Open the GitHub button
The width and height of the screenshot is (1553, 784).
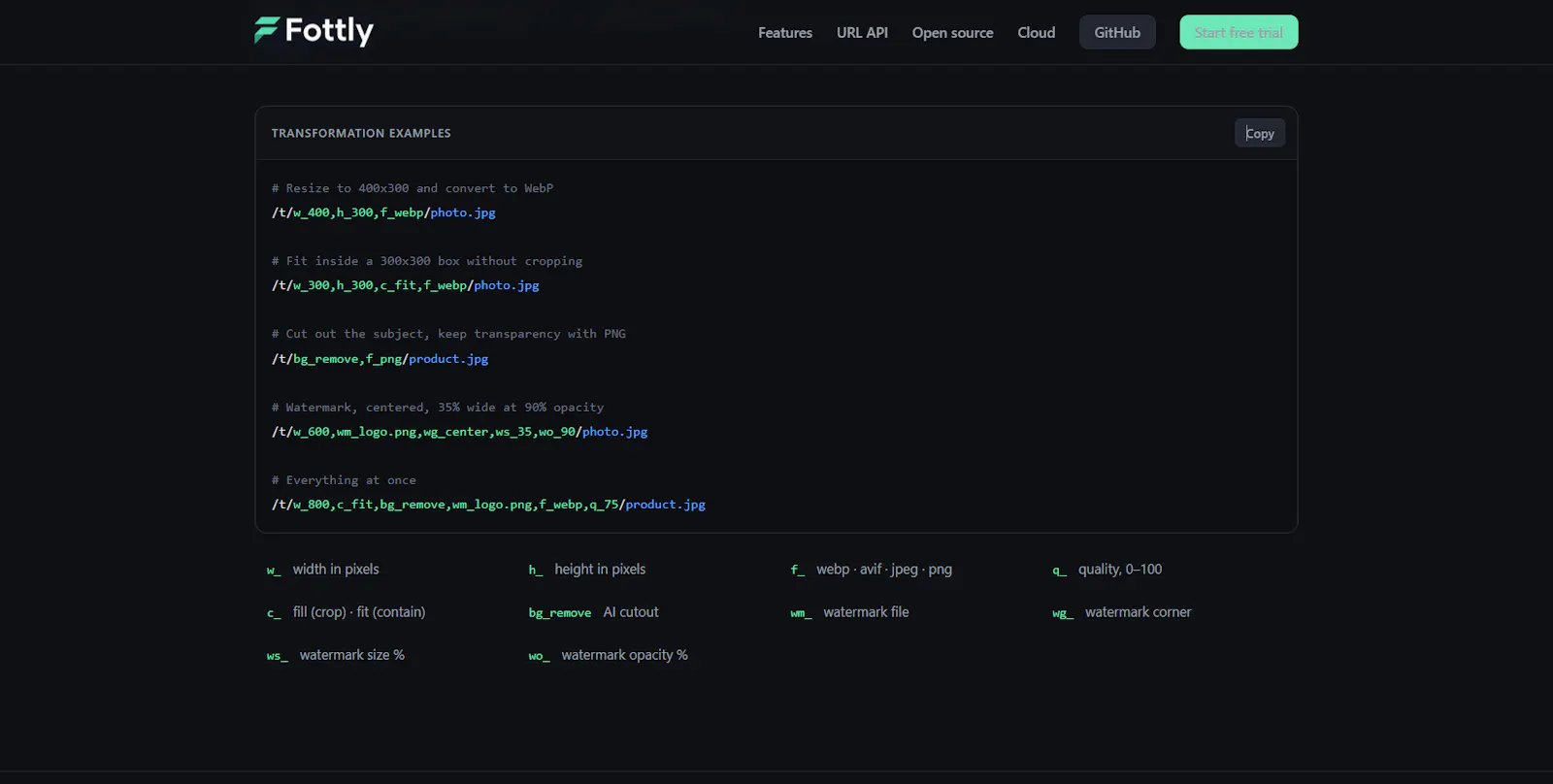click(1117, 32)
